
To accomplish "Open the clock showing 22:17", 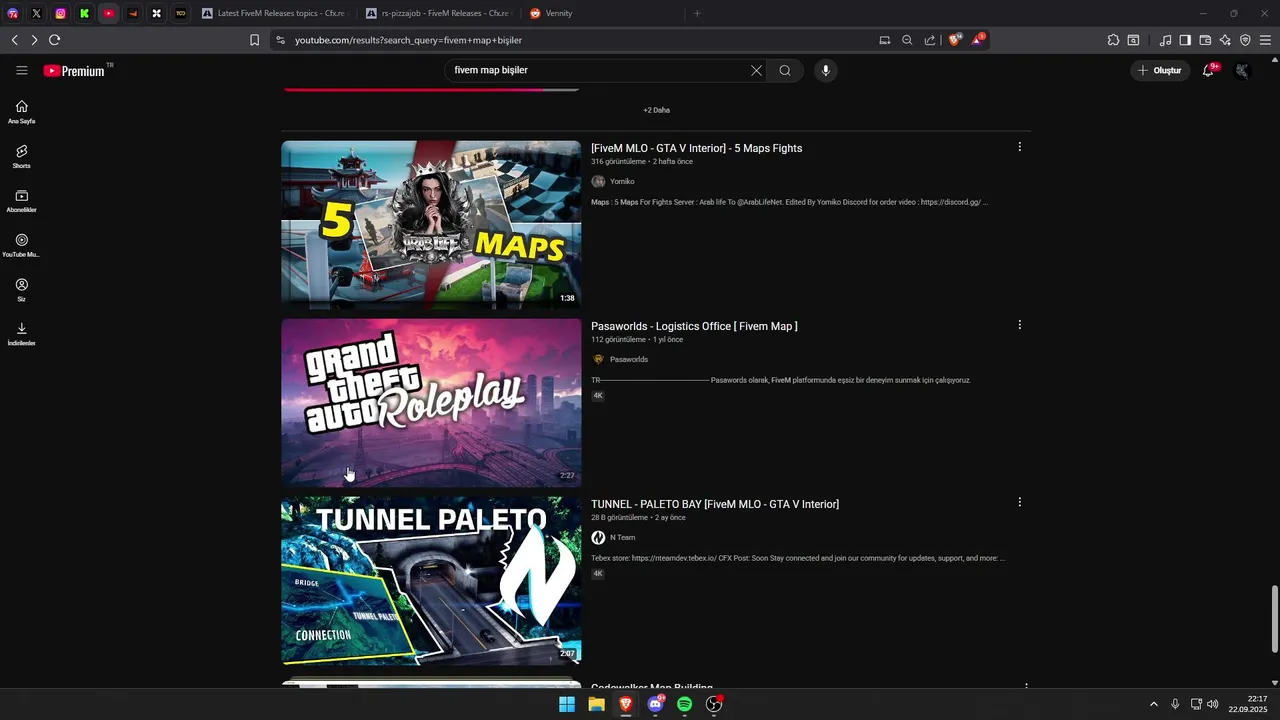I will (x=1250, y=704).
